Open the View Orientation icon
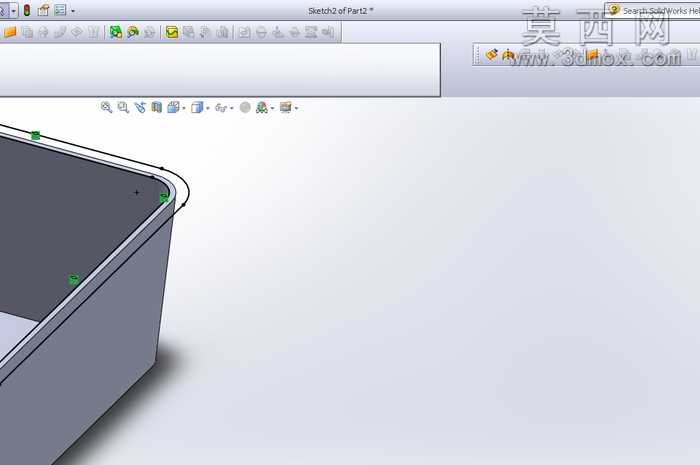The width and height of the screenshot is (700, 465). pos(173,108)
